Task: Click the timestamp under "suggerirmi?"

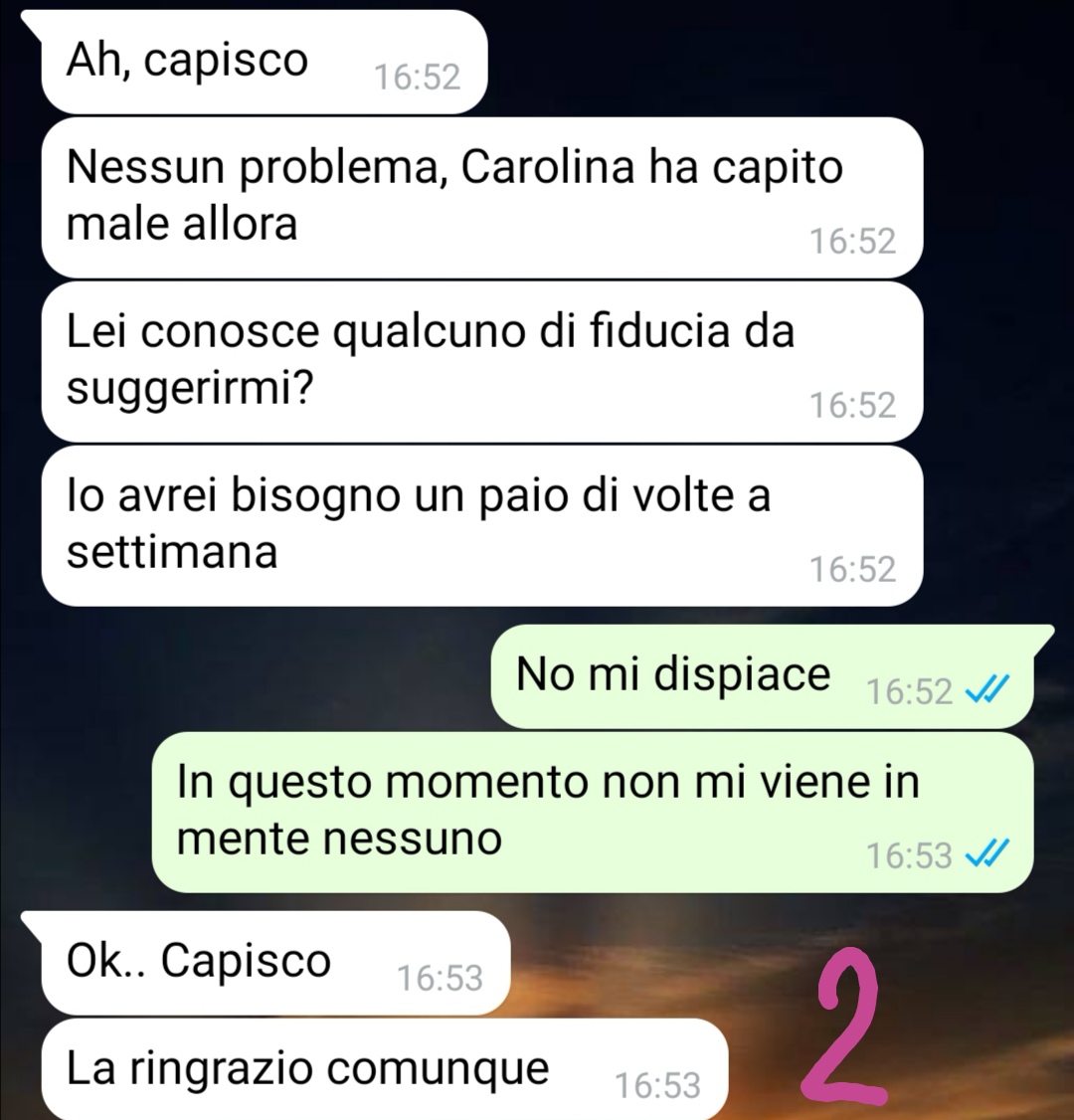Action: [x=852, y=405]
